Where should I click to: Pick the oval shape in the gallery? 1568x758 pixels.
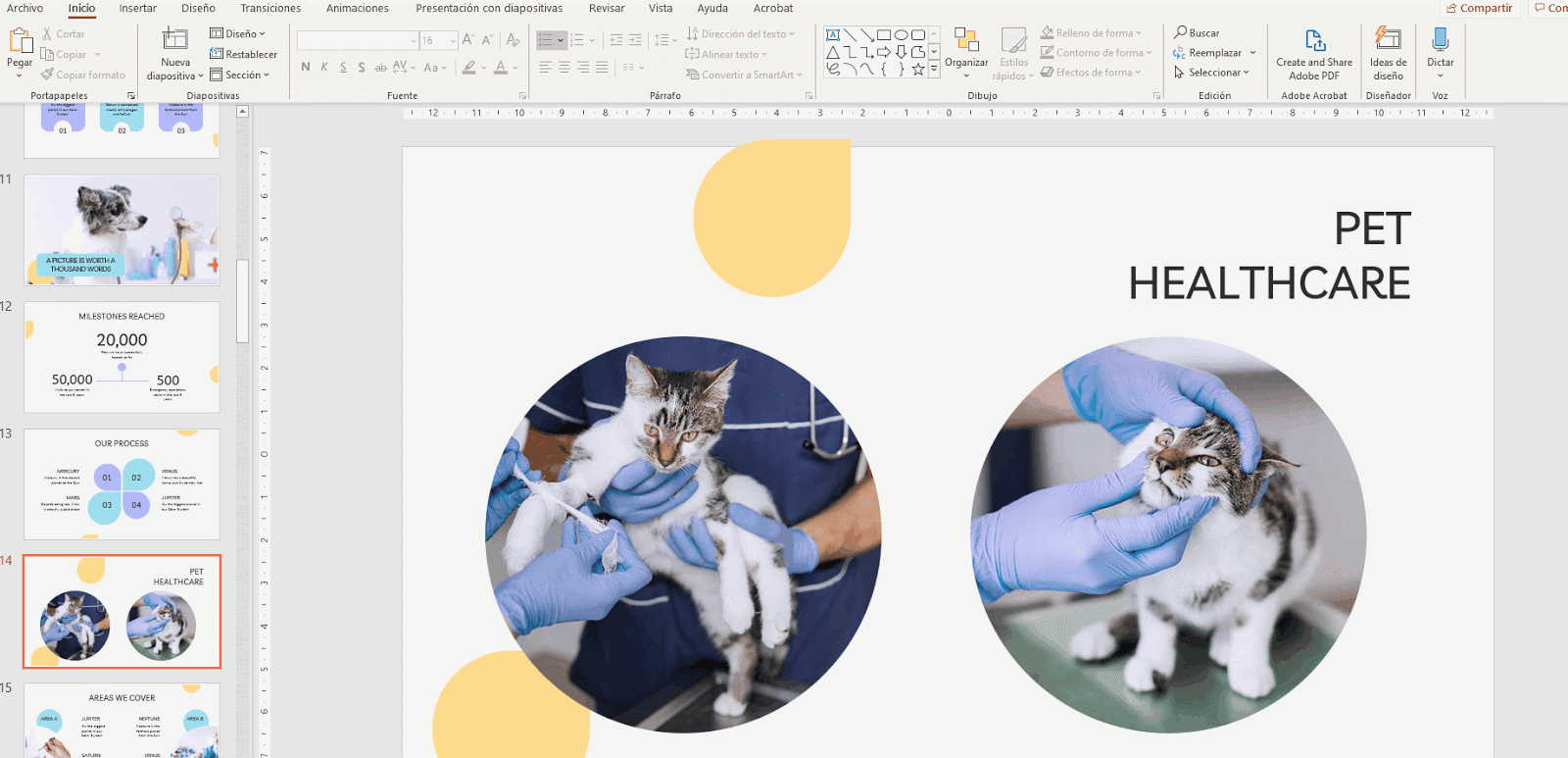902,35
